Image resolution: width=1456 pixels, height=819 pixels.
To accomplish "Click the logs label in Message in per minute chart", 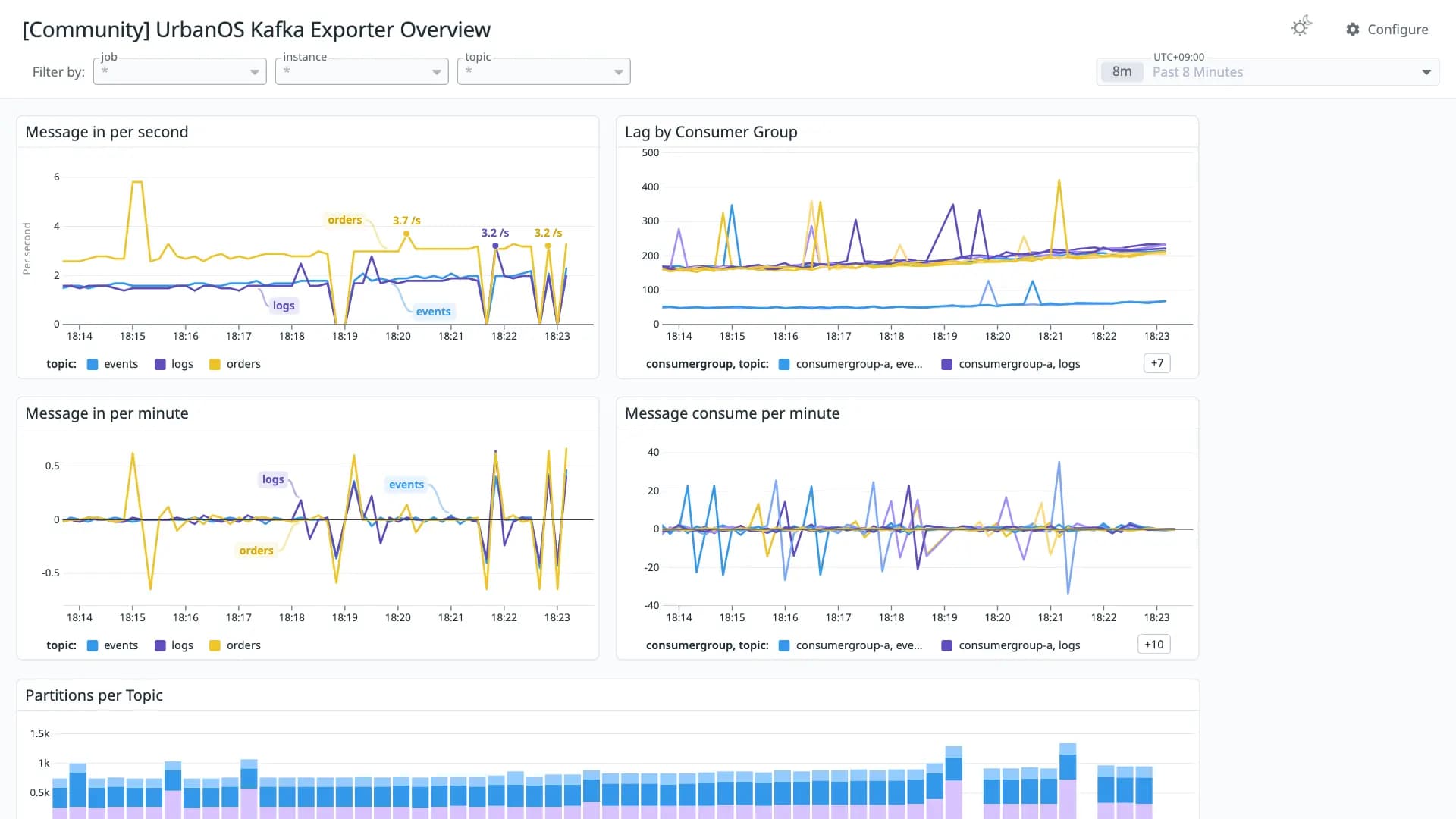I will pos(273,479).
